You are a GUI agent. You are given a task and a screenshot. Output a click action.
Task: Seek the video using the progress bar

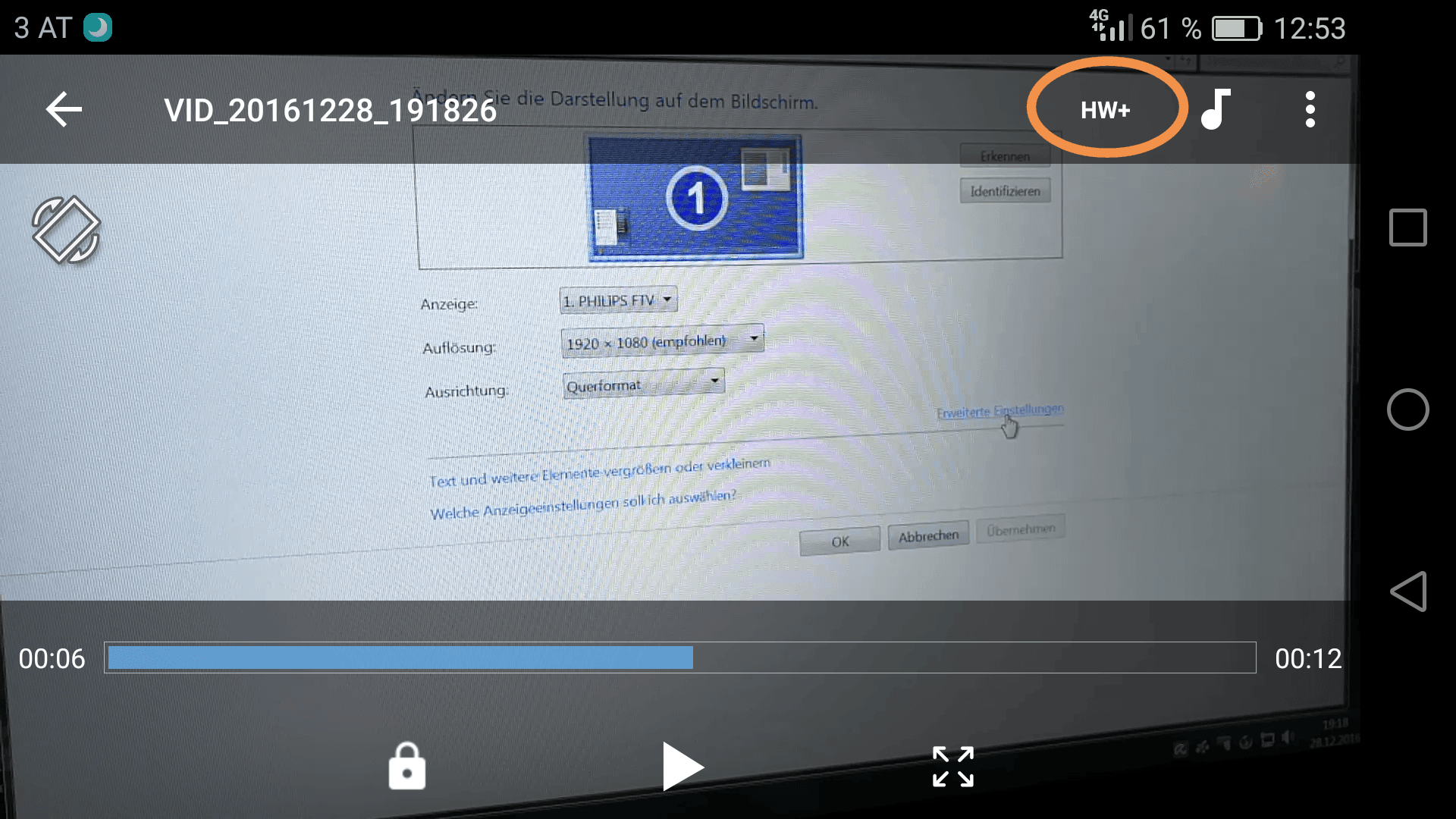[680, 657]
